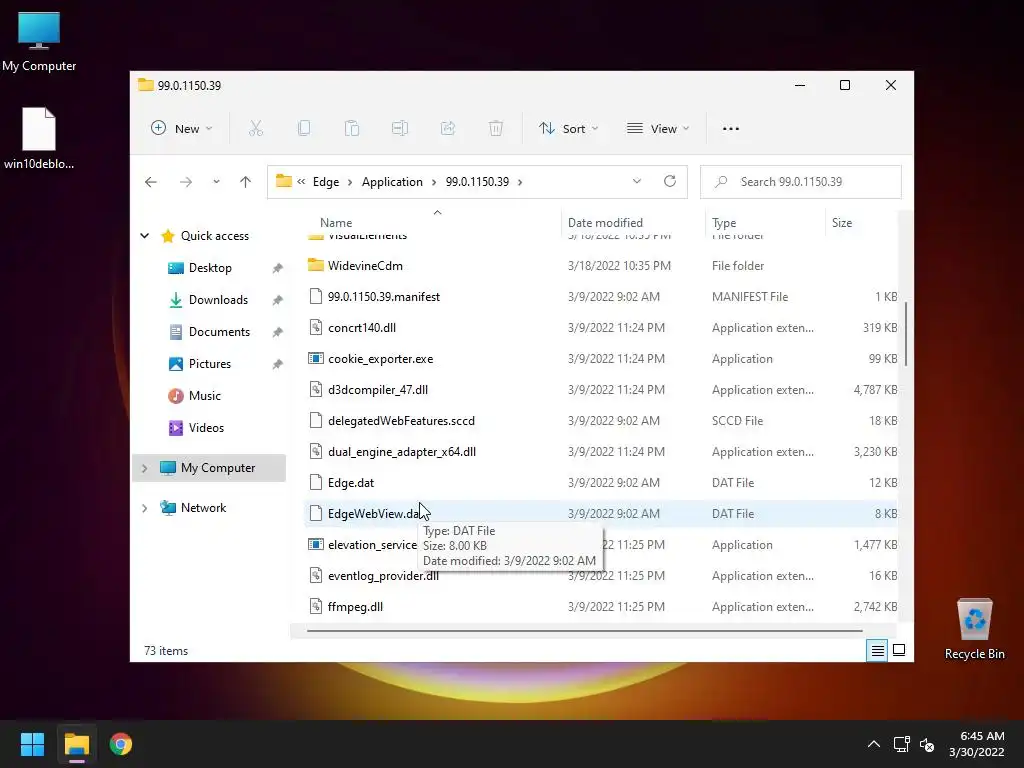Open the Recycle Bin on desktop
This screenshot has height=768, width=1024.
point(974,629)
